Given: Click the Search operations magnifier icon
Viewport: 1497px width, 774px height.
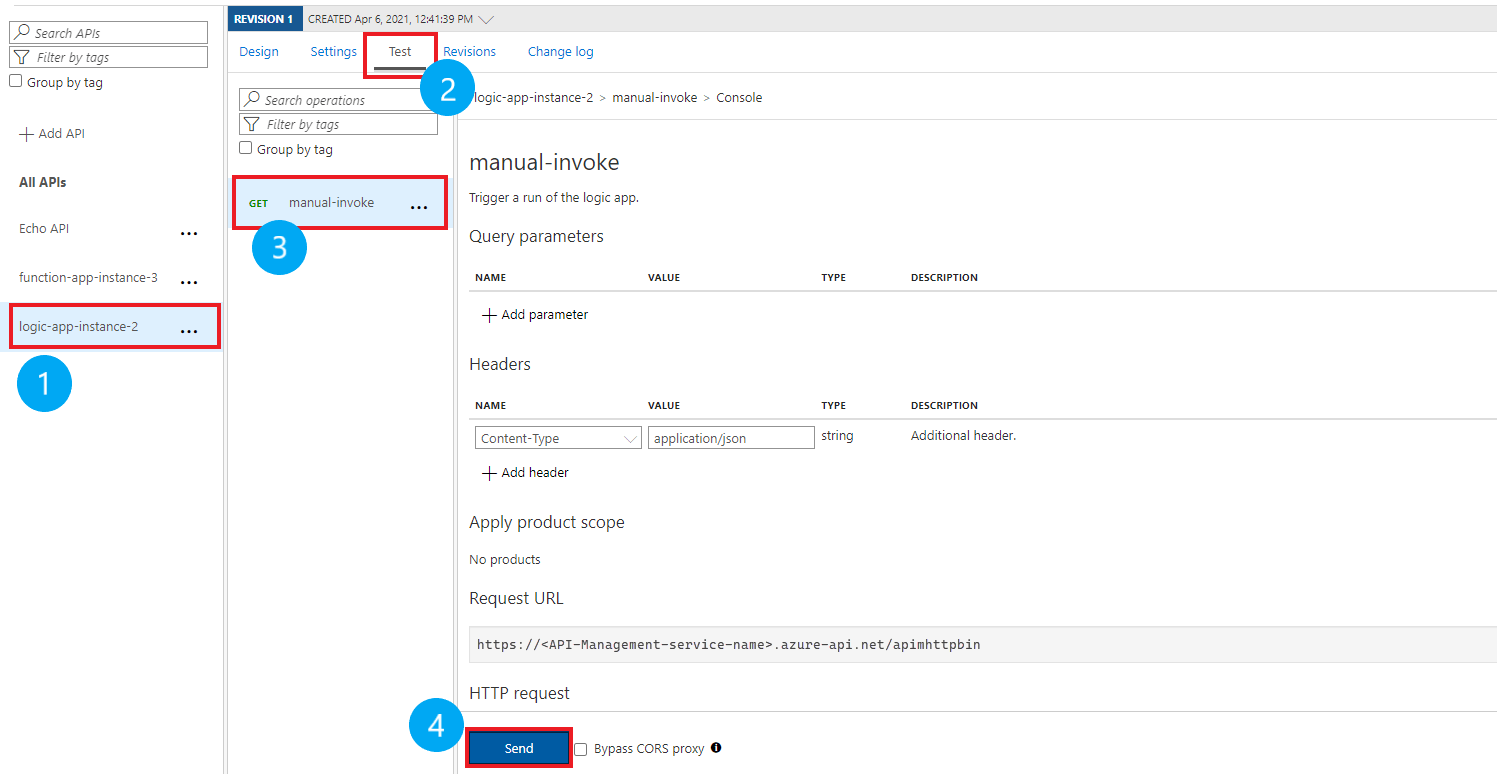Looking at the screenshot, I should (253, 99).
